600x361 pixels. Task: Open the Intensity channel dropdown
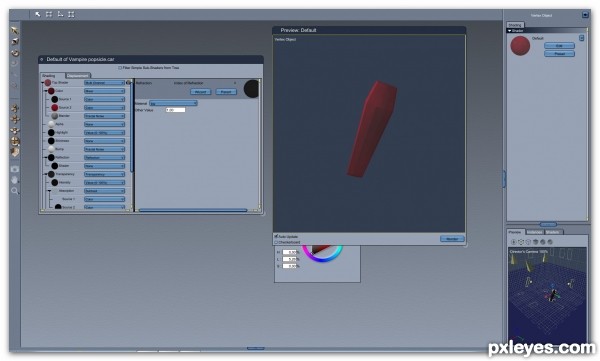coord(104,183)
